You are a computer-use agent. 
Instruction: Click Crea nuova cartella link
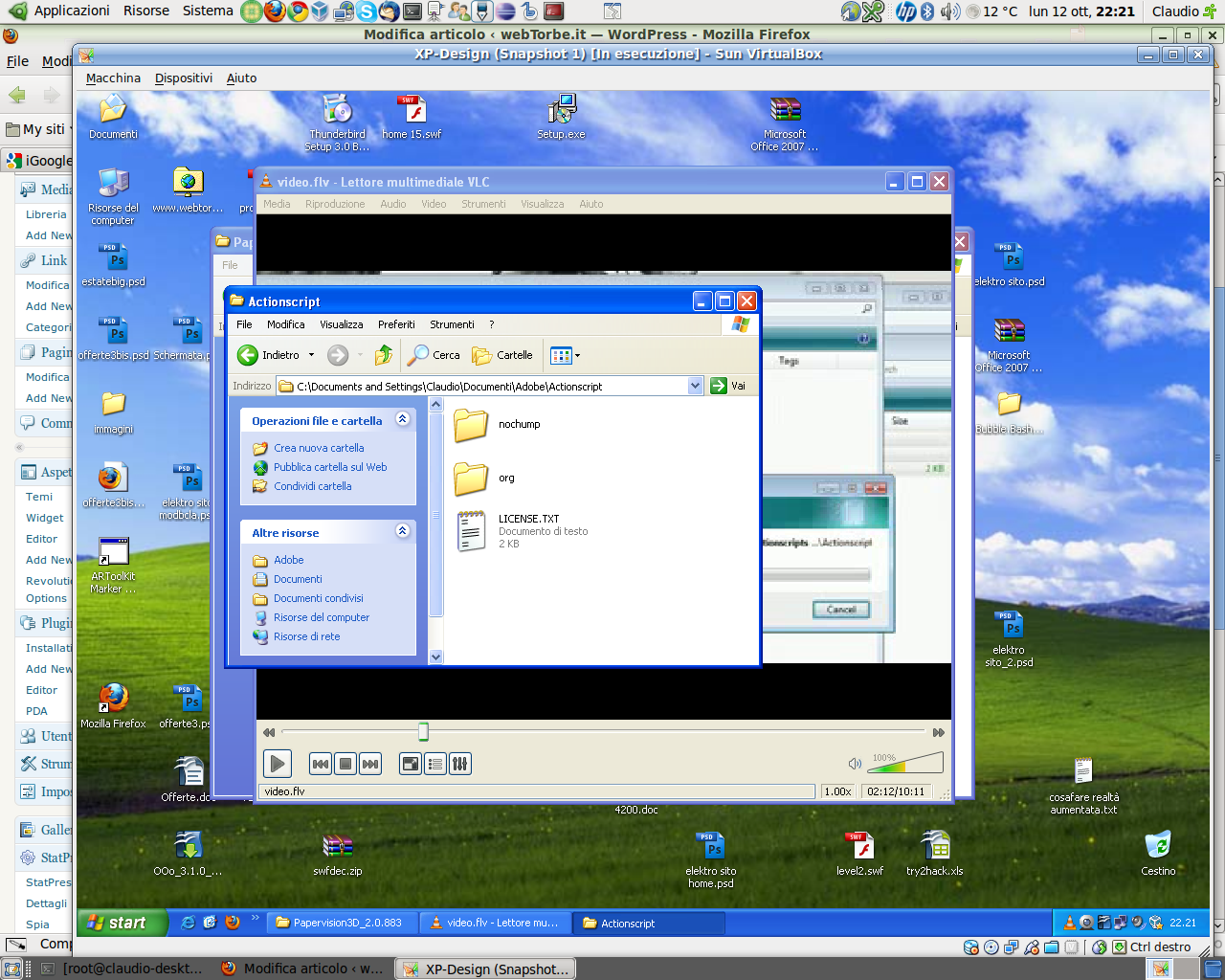coord(319,448)
